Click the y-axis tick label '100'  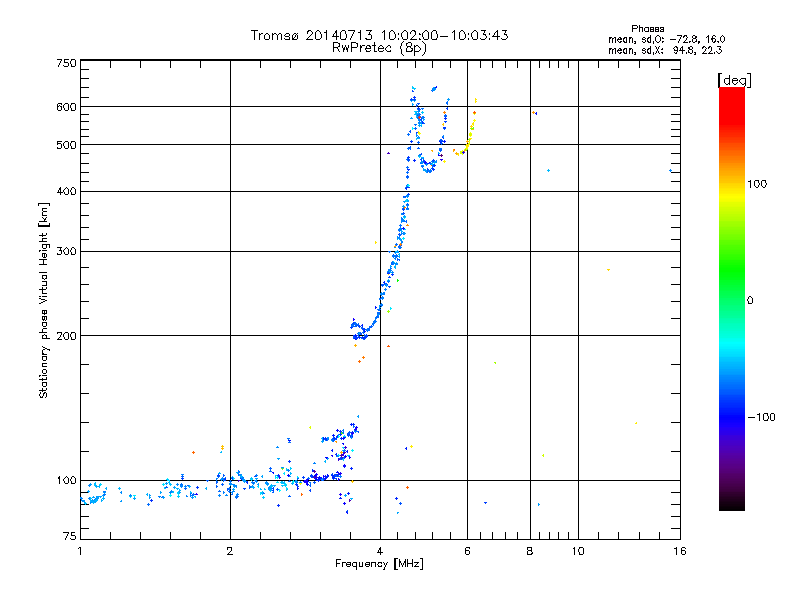click(x=66, y=481)
